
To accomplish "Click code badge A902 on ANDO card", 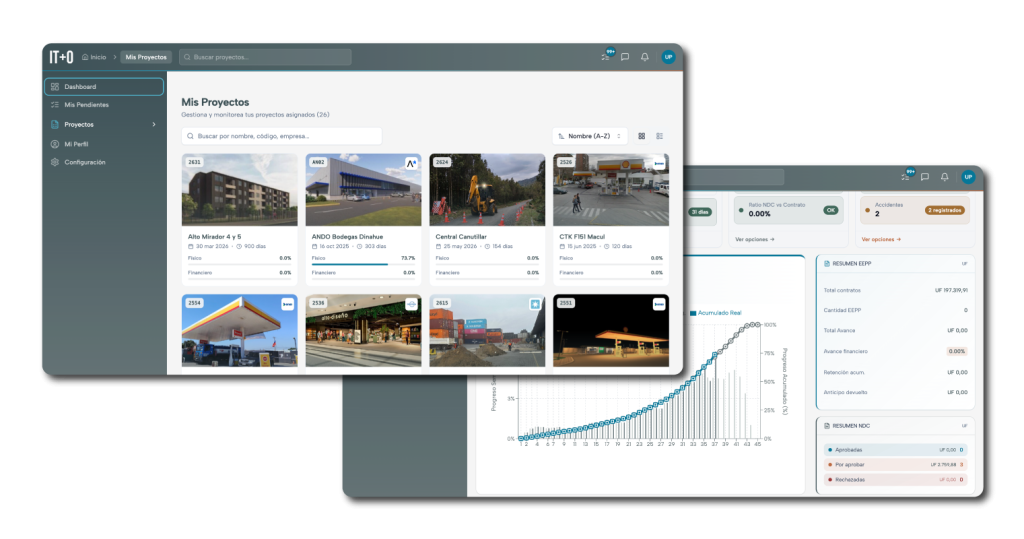I will click(318, 162).
